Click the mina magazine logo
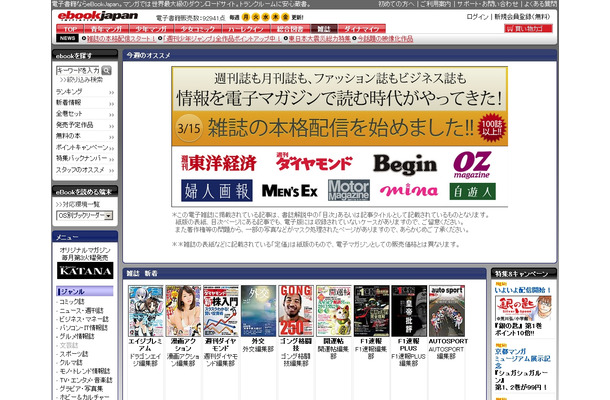Image resolution: width=610 pixels, height=400 pixels. coord(409,190)
